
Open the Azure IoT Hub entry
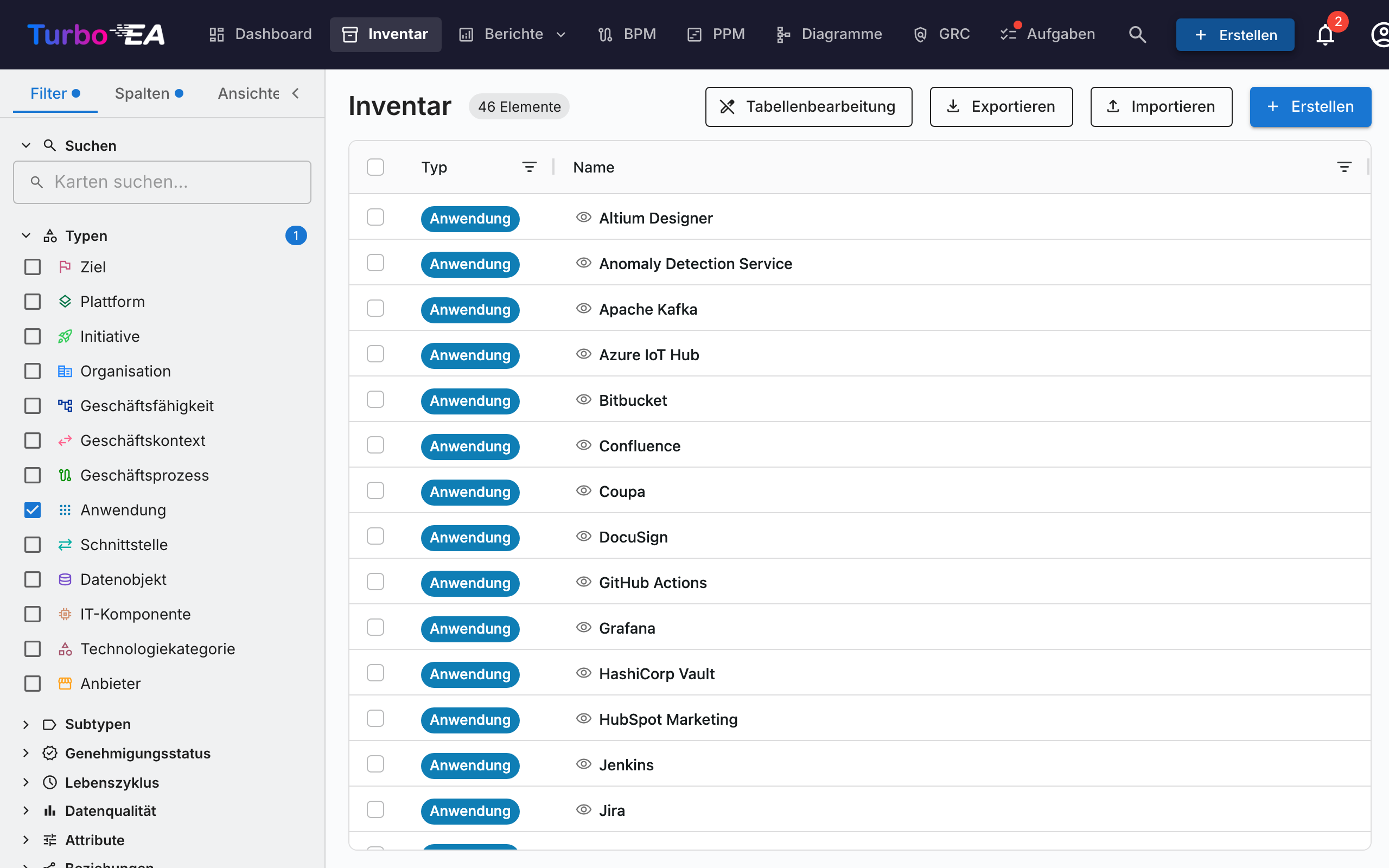649,355
